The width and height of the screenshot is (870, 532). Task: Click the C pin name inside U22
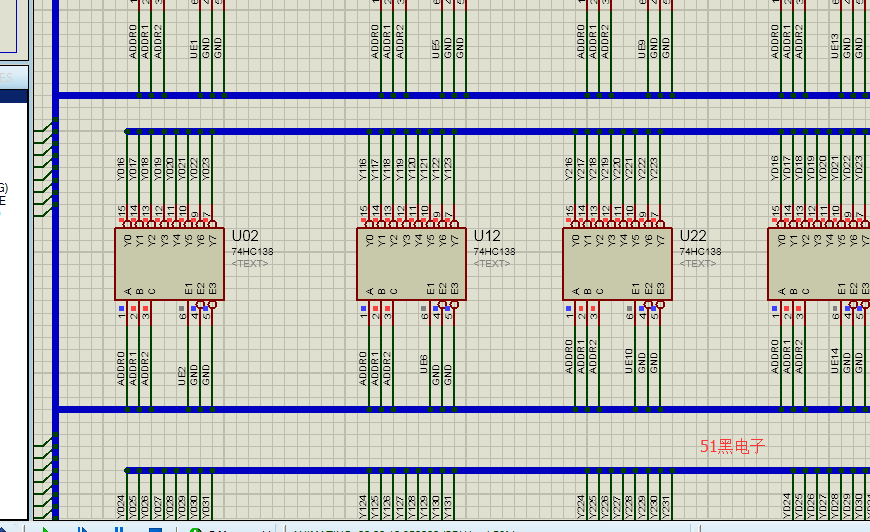point(600,291)
